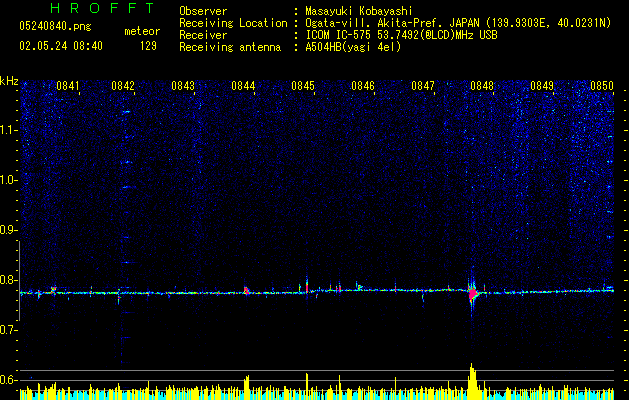
Task: Click the 0848 time marker
Action: [482, 86]
